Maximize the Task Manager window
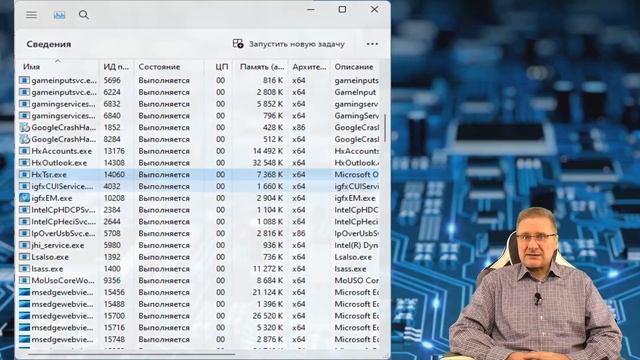The image size is (640, 360). (x=342, y=9)
